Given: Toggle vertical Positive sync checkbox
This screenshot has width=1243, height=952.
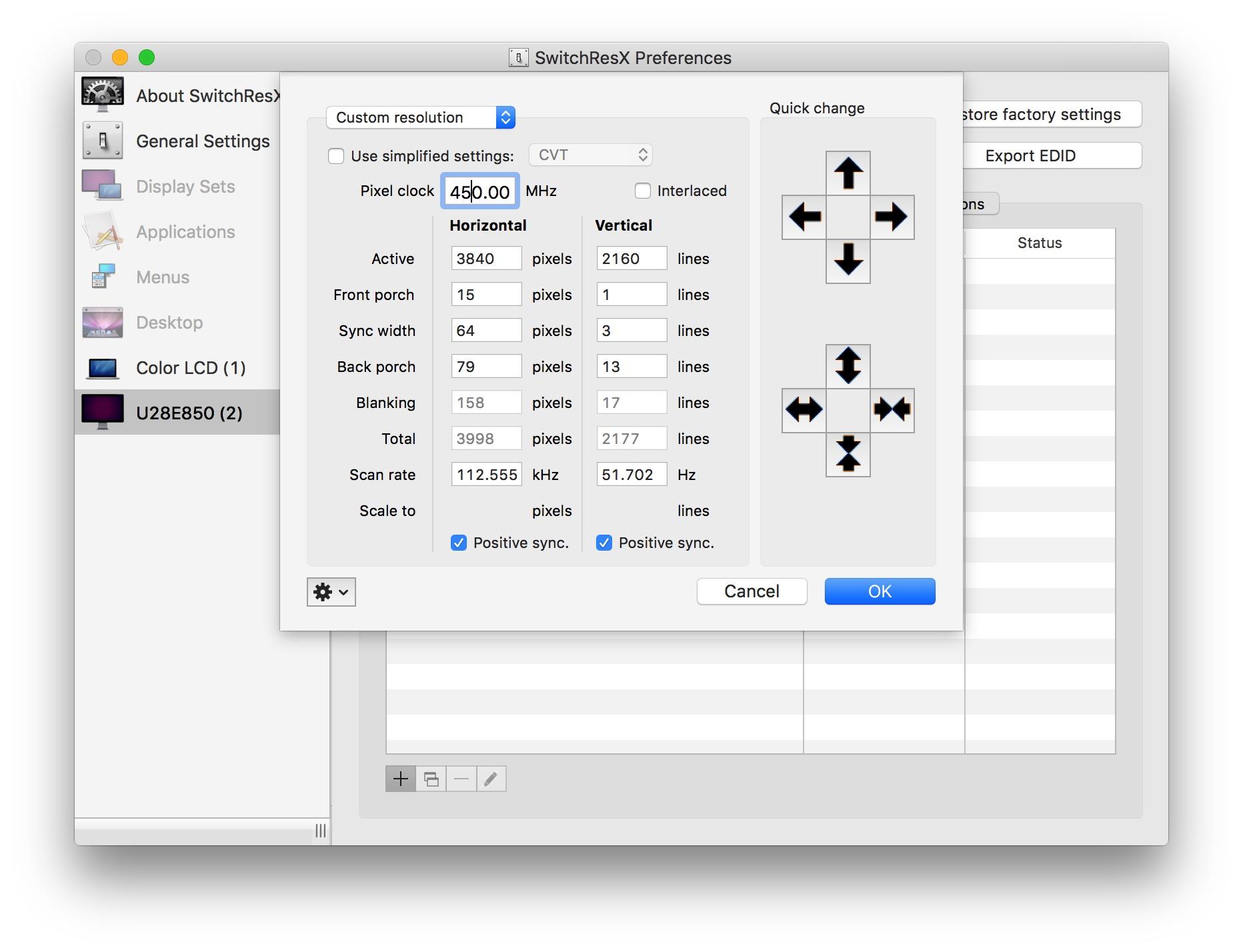Looking at the screenshot, I should pos(604,543).
